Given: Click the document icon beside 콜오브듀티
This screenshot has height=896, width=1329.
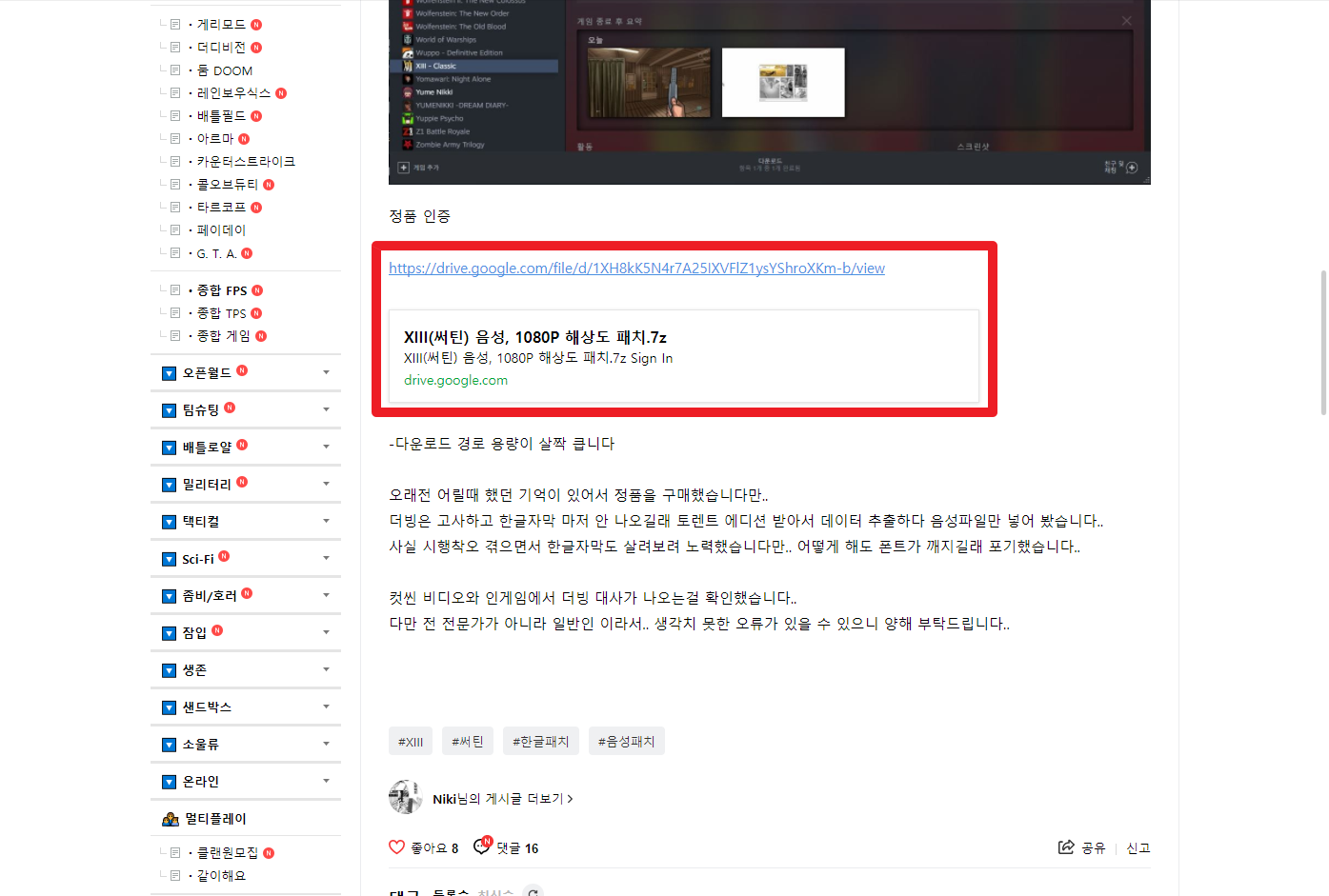Looking at the screenshot, I should [x=175, y=185].
